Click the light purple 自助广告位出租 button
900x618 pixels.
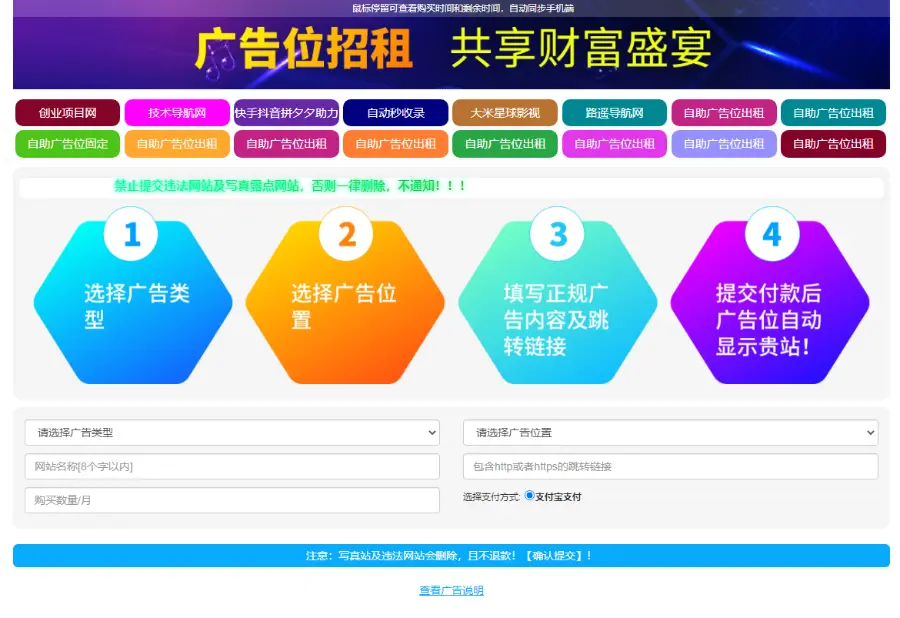click(724, 144)
